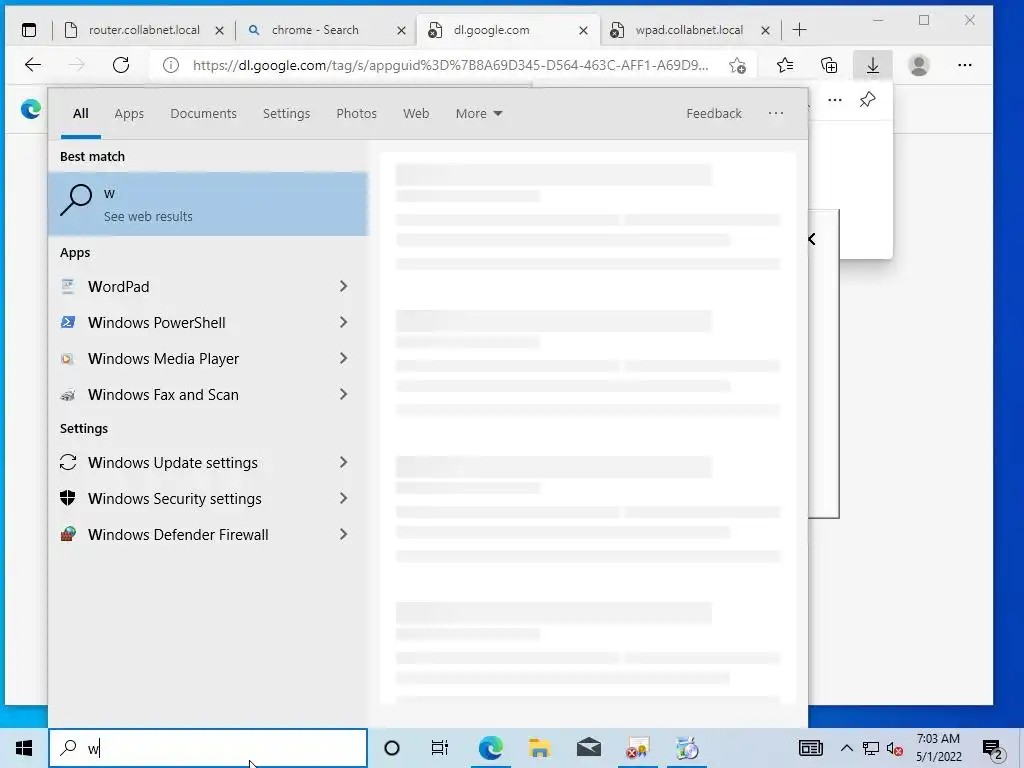Open Edge Settings and more menu
This screenshot has width=1024, height=768.
coord(965,65)
